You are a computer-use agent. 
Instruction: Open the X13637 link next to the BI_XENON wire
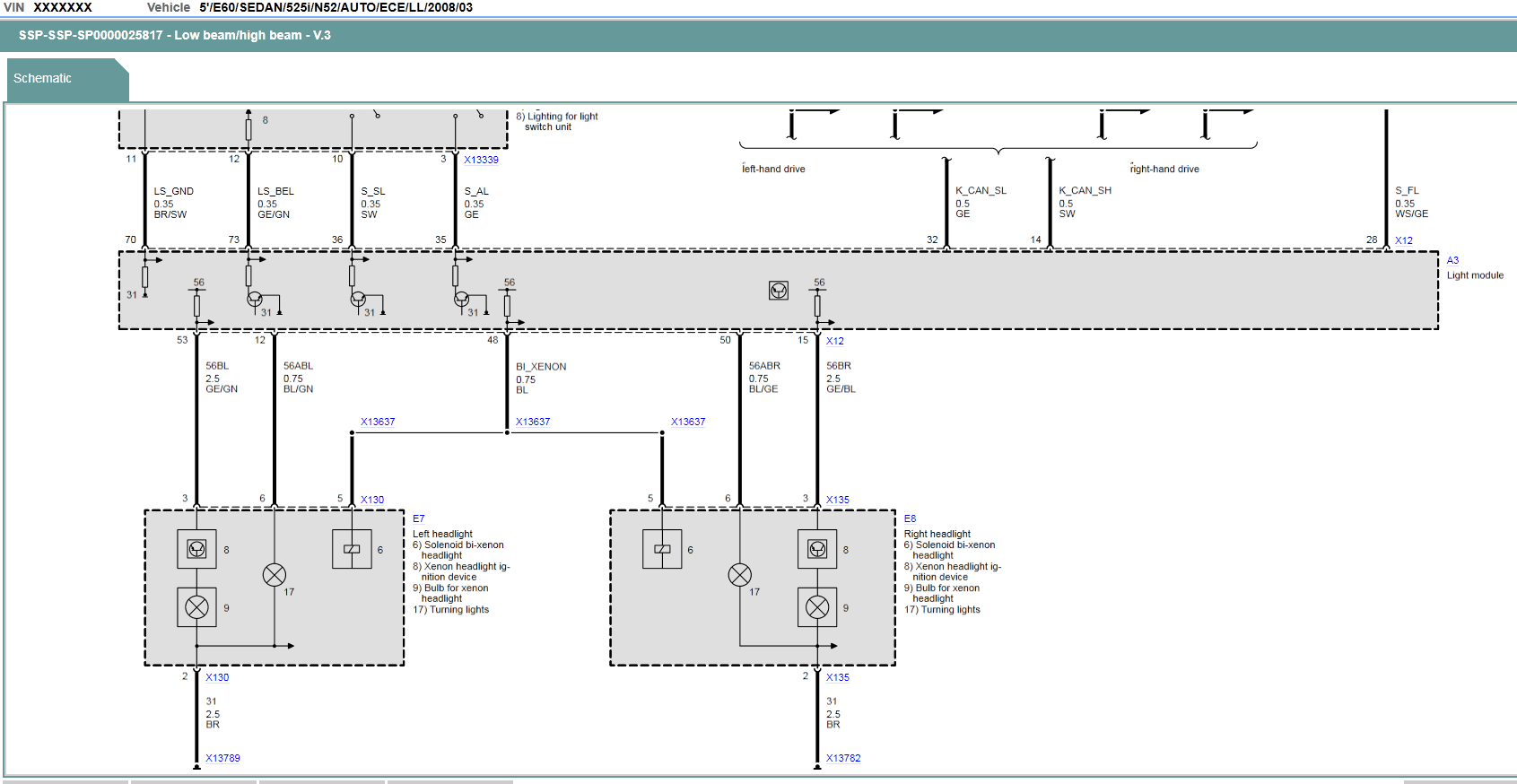533,422
